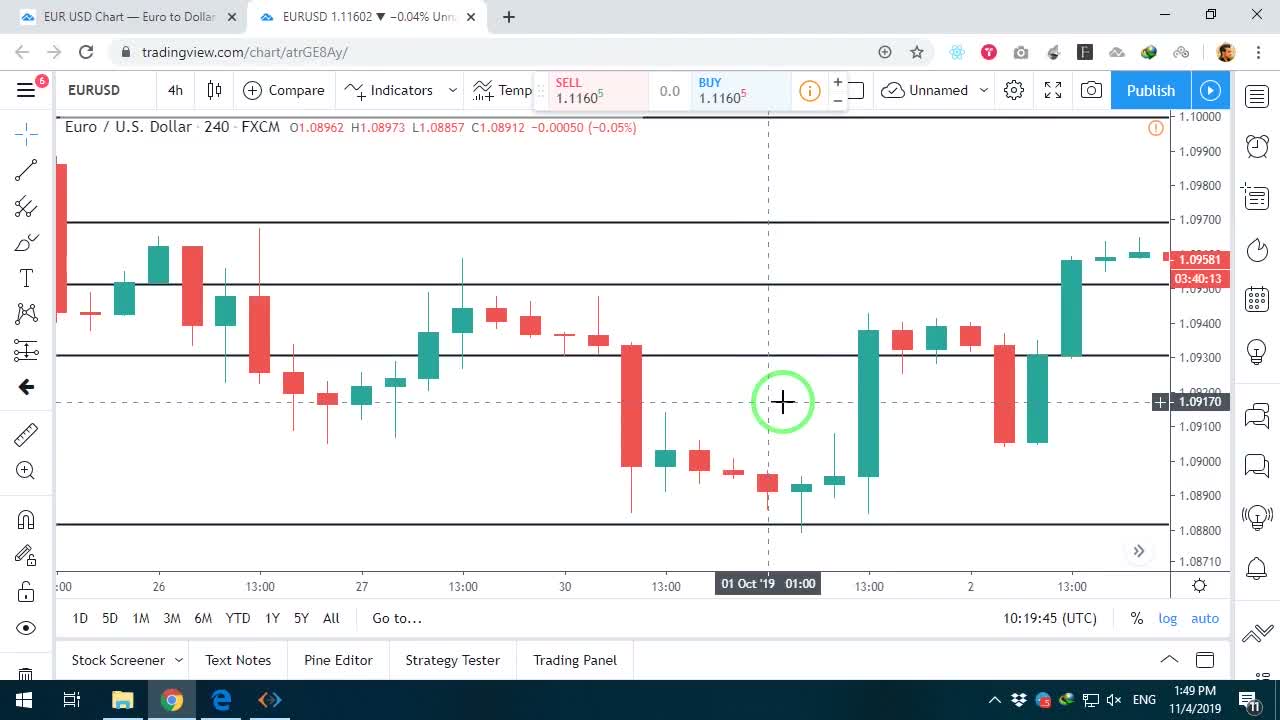This screenshot has width=1280, height=720.
Task: Expand the Stock Screener dropdown
Action: tap(179, 660)
